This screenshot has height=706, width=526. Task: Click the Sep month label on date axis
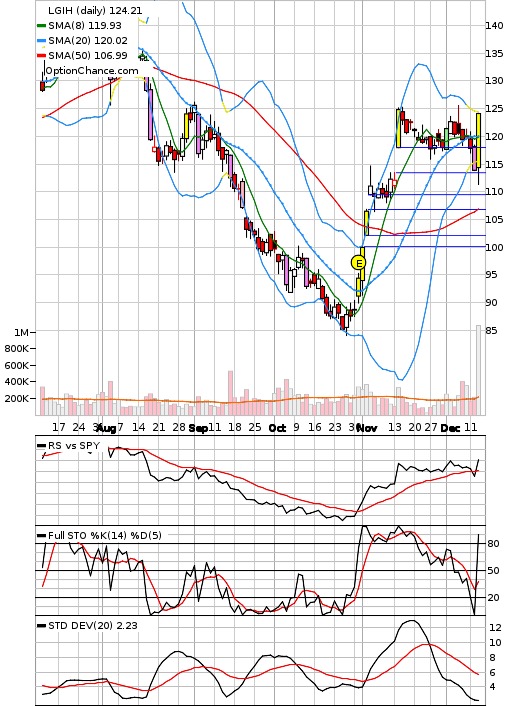point(198,428)
